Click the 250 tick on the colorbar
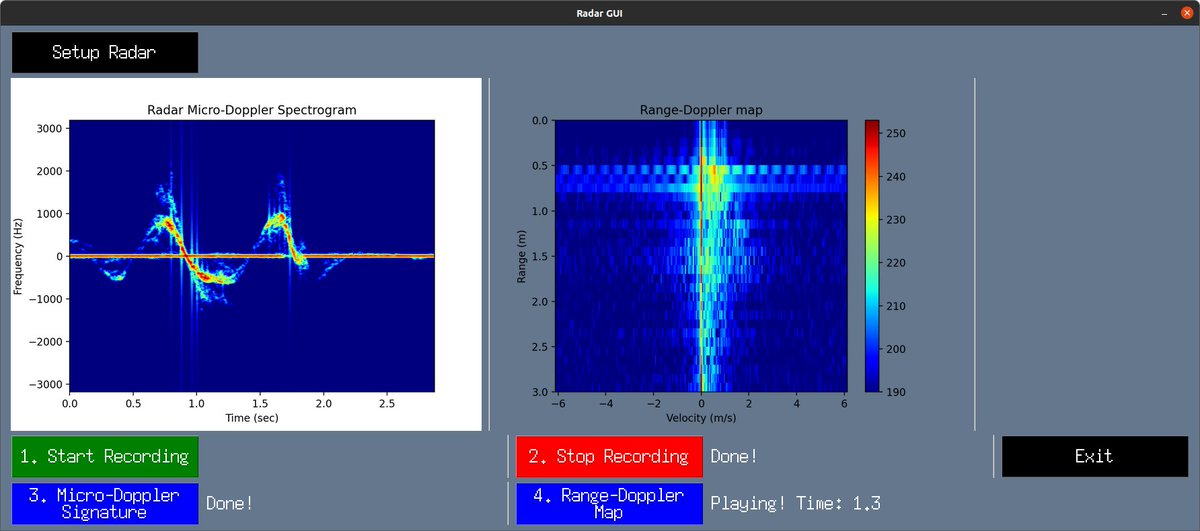 click(895, 133)
